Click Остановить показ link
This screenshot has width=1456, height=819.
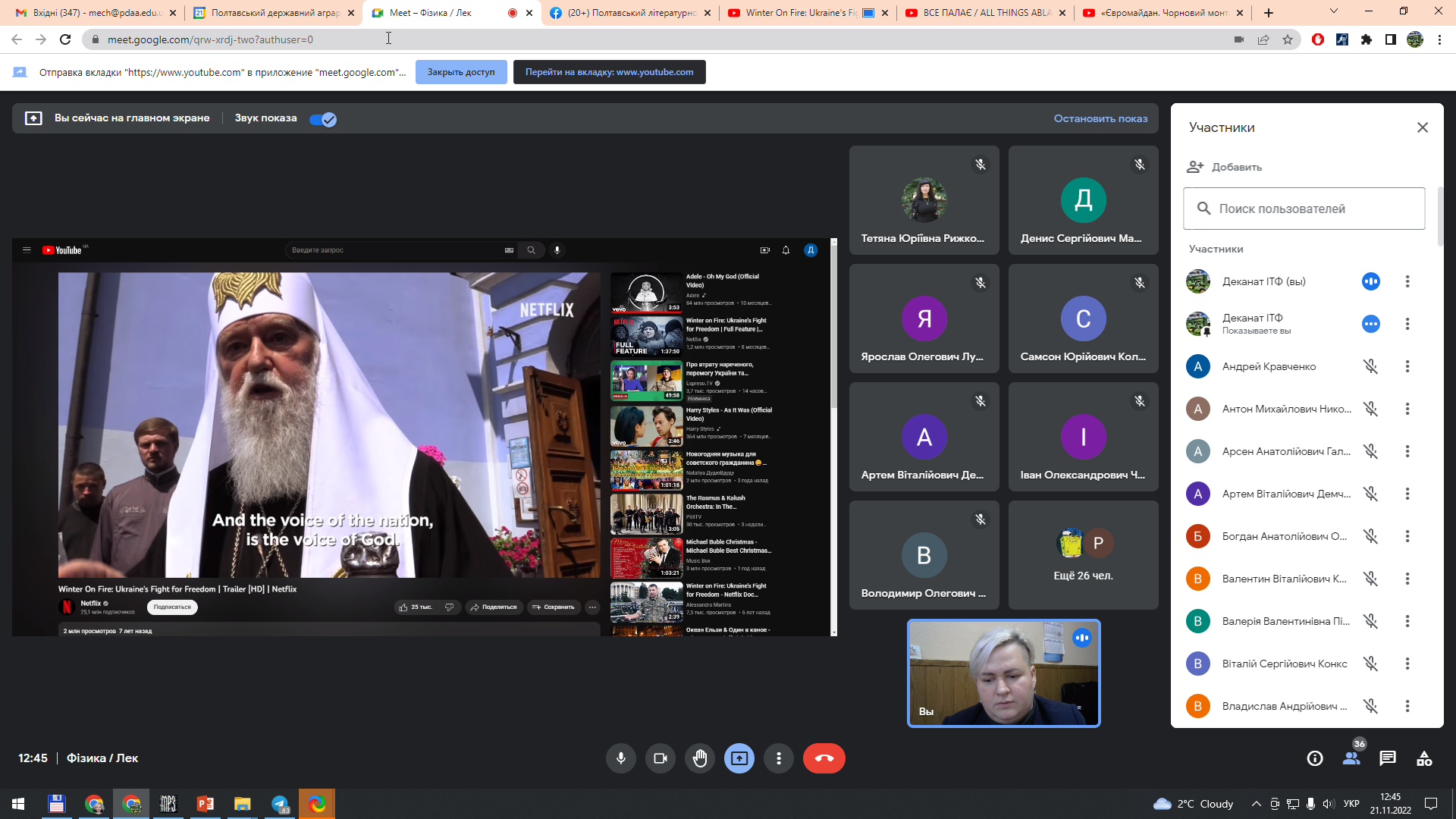pos(1100,118)
